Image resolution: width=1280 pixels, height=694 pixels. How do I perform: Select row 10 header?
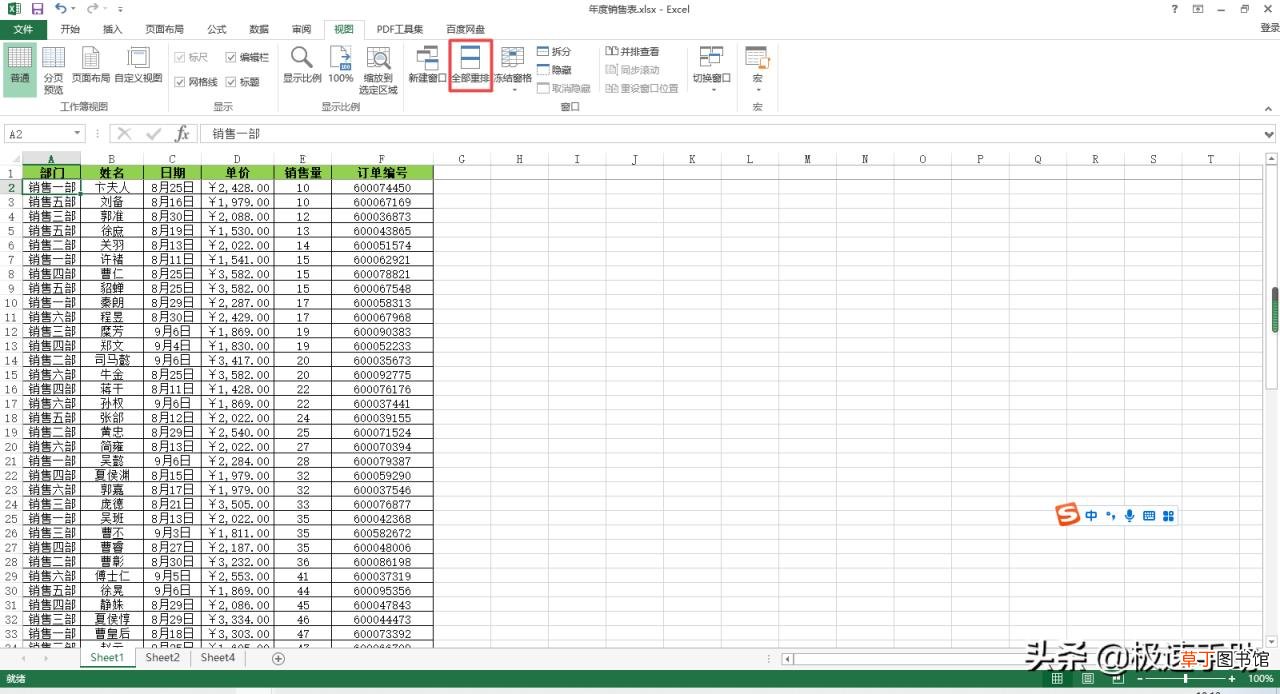point(11,302)
